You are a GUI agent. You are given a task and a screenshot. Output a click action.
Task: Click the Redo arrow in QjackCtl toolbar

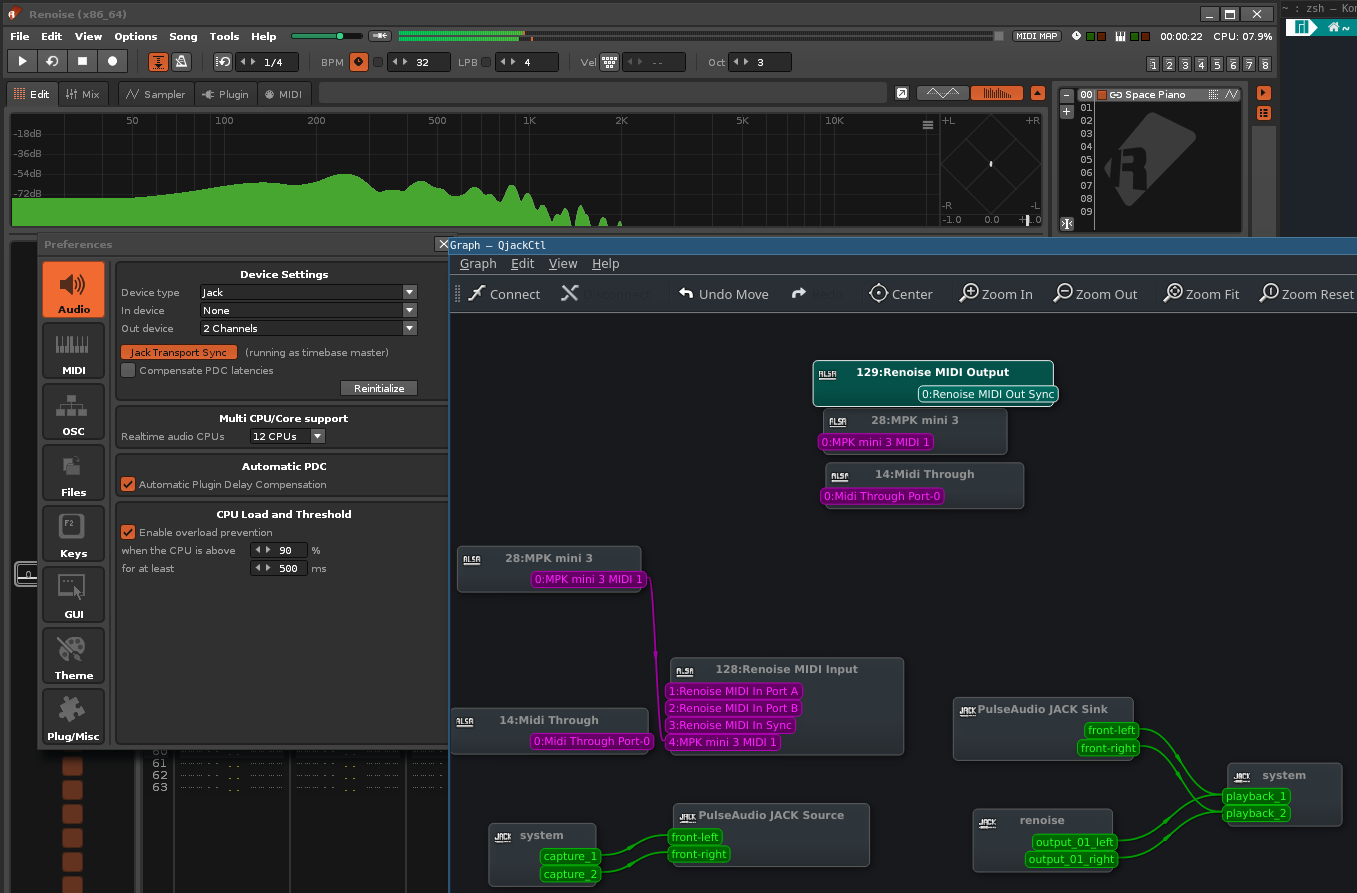[x=798, y=293]
